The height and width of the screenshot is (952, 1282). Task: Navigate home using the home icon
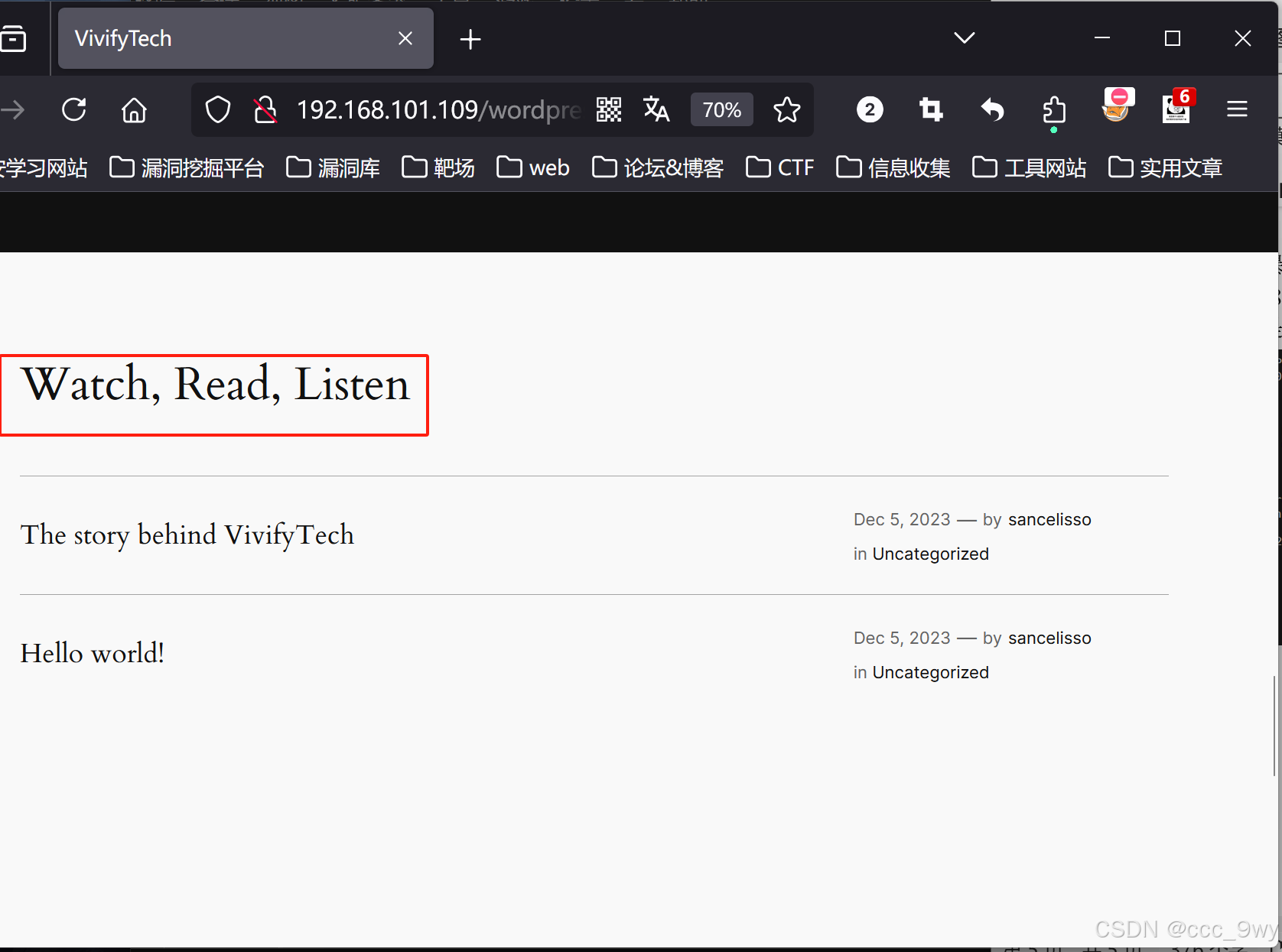click(x=133, y=109)
